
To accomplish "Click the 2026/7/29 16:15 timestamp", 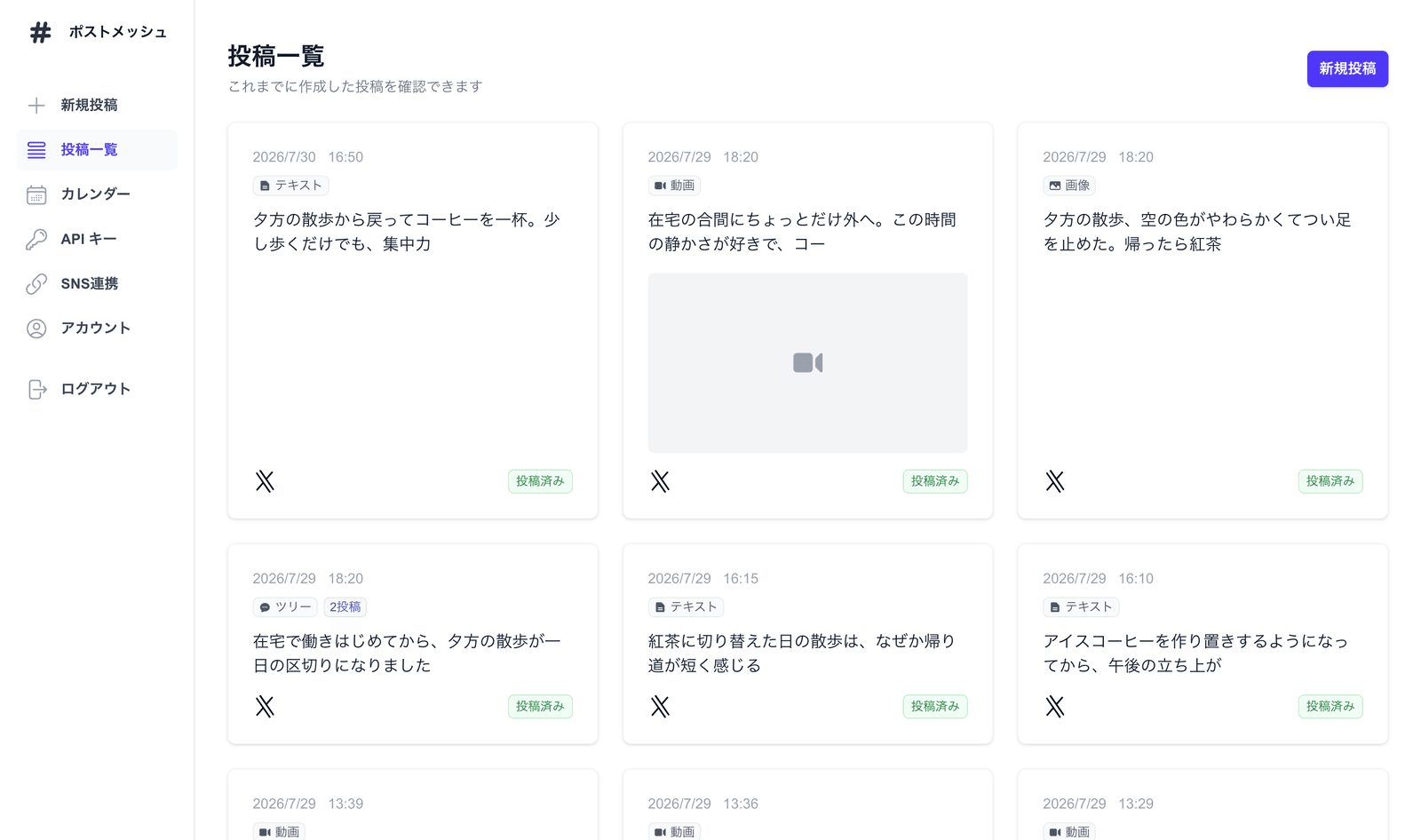I will (703, 579).
